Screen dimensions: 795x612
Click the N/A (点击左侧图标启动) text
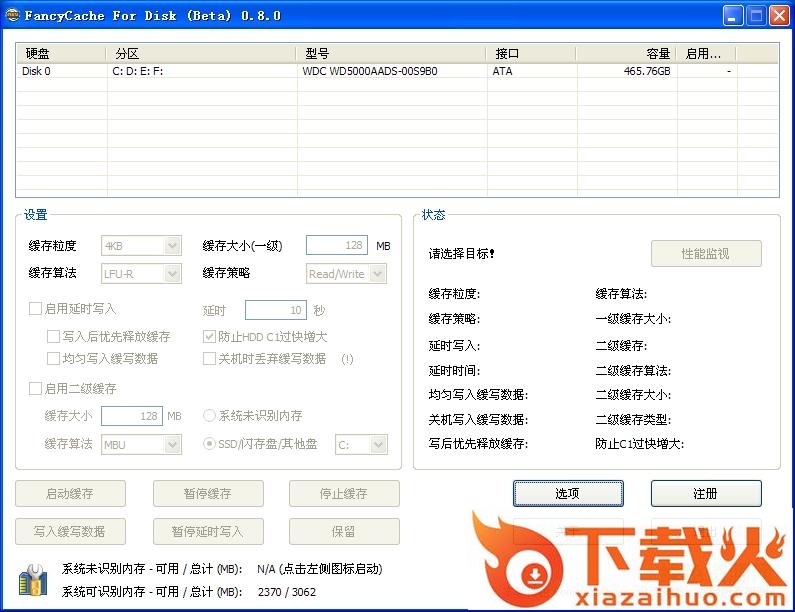point(320,569)
